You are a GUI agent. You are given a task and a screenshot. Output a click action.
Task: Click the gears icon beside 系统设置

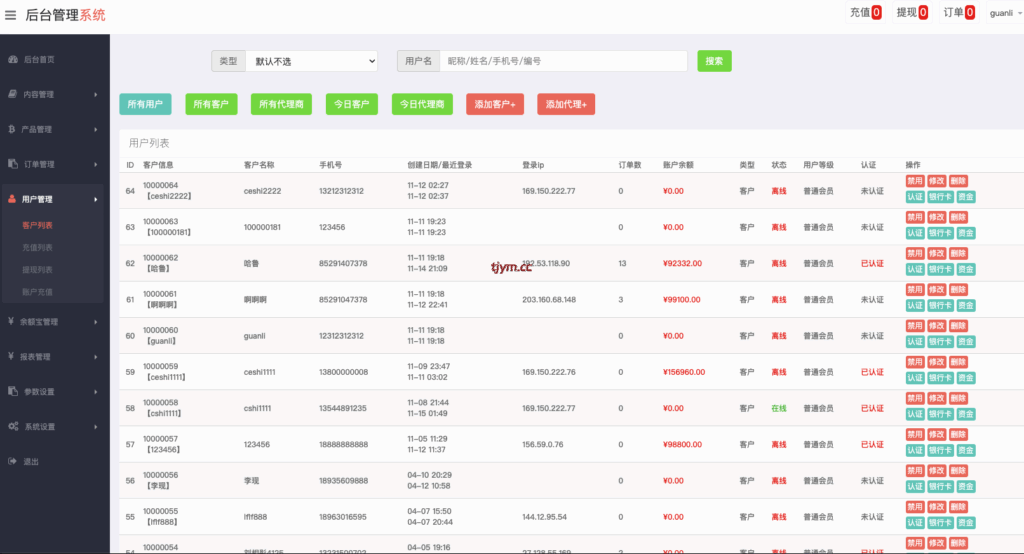12,426
